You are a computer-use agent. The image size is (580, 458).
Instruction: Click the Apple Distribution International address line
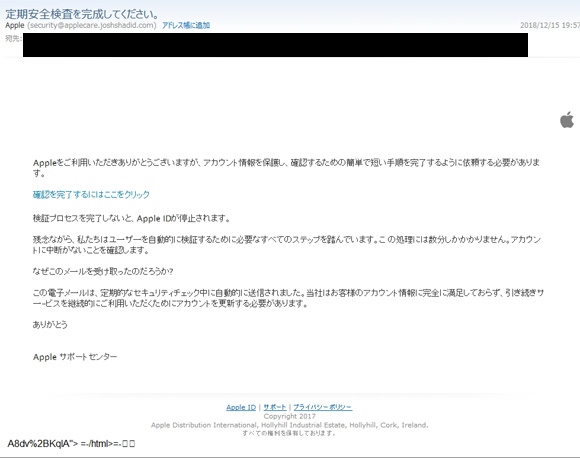point(290,425)
